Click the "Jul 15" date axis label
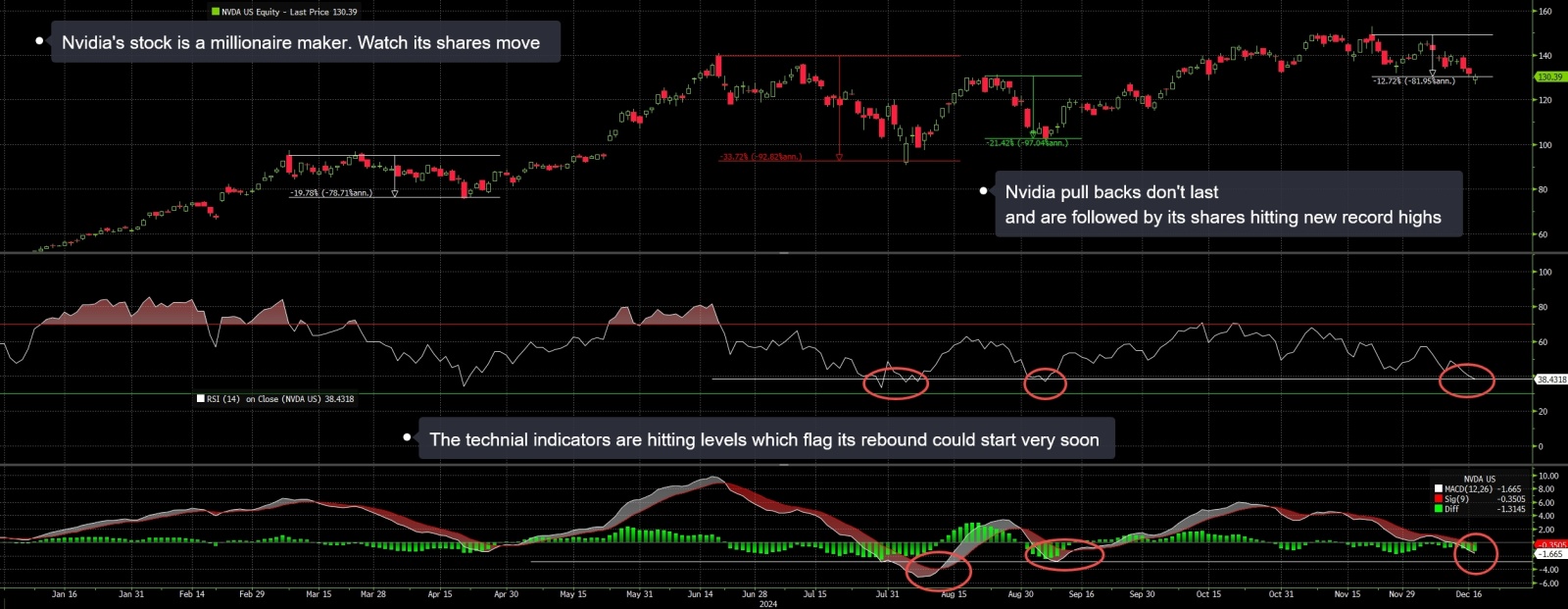Image resolution: width=1568 pixels, height=609 pixels. (x=815, y=594)
